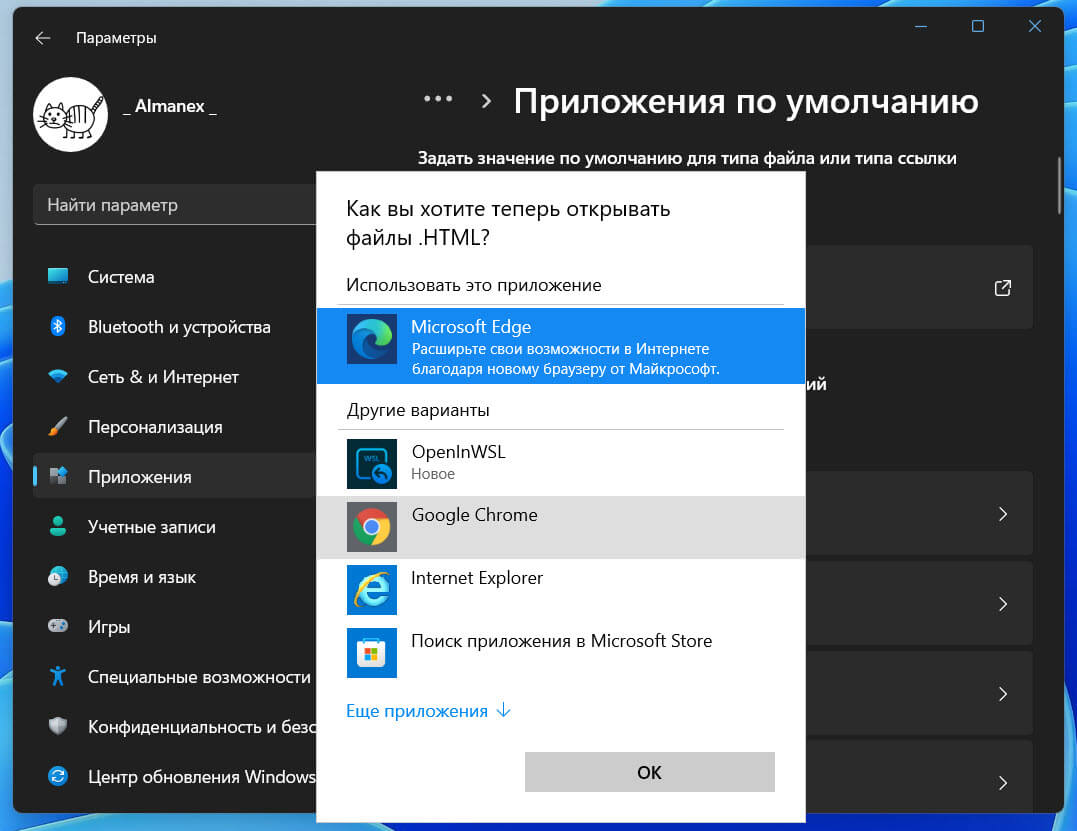
Task: Click the Игры gamepad icon
Action: point(58,626)
